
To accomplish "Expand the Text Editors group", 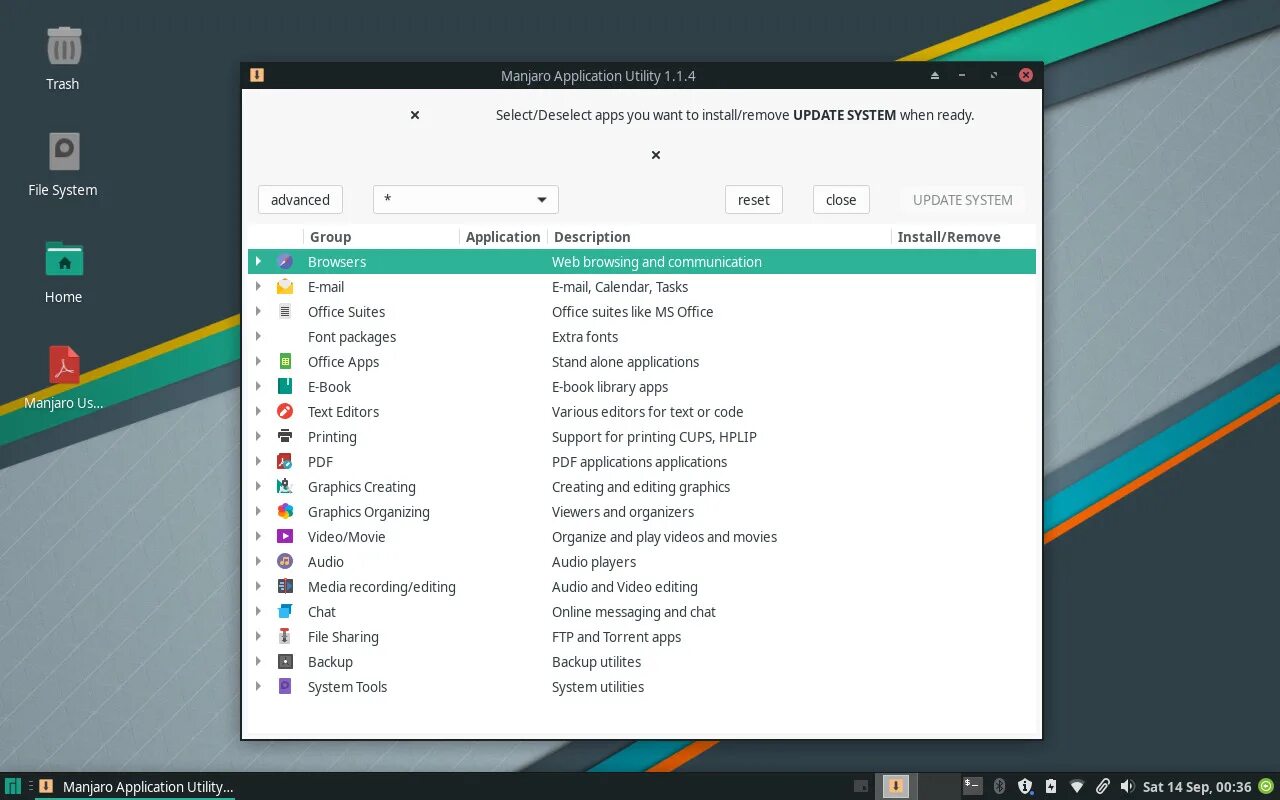I will 258,411.
